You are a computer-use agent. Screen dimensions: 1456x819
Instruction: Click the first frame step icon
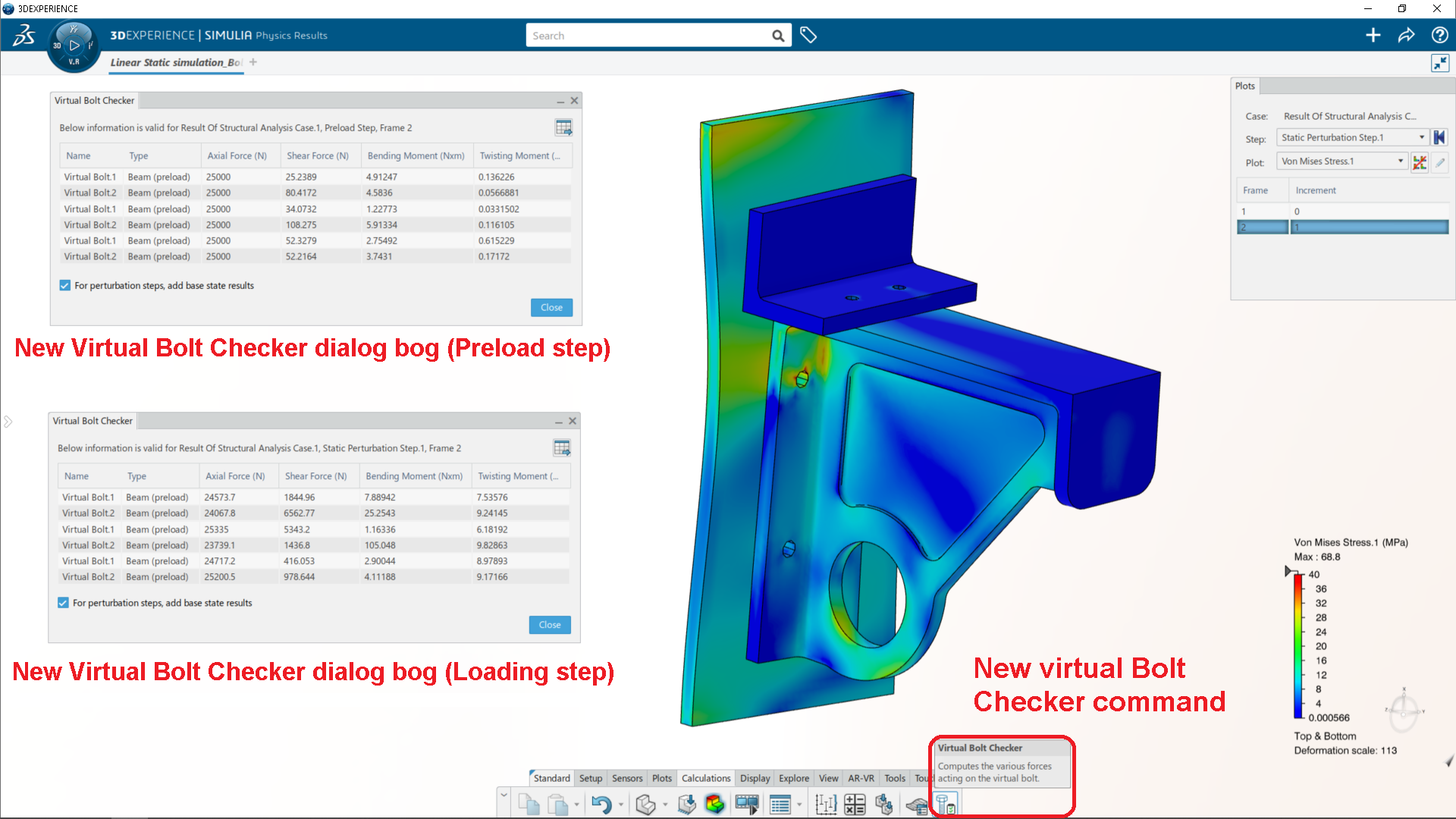tap(1439, 137)
